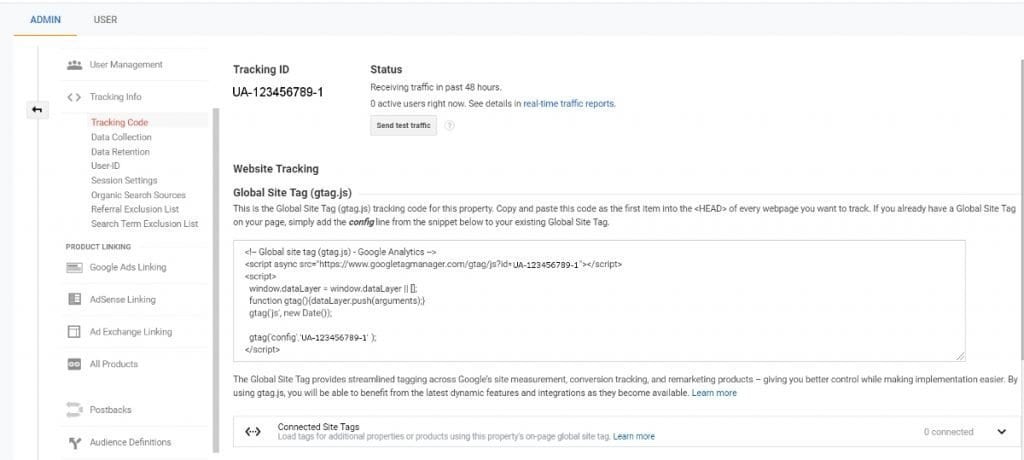Open AdSense Linking

coord(122,299)
